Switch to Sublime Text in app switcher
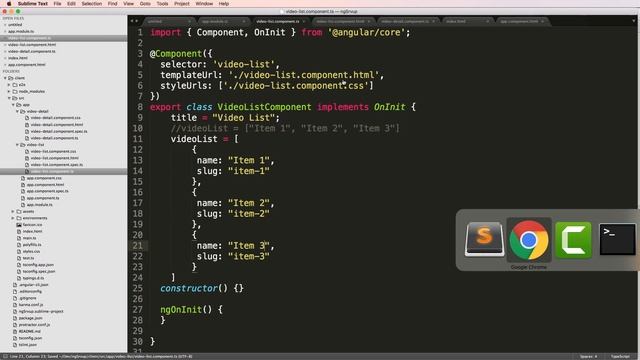640x360 pixels. click(484, 240)
